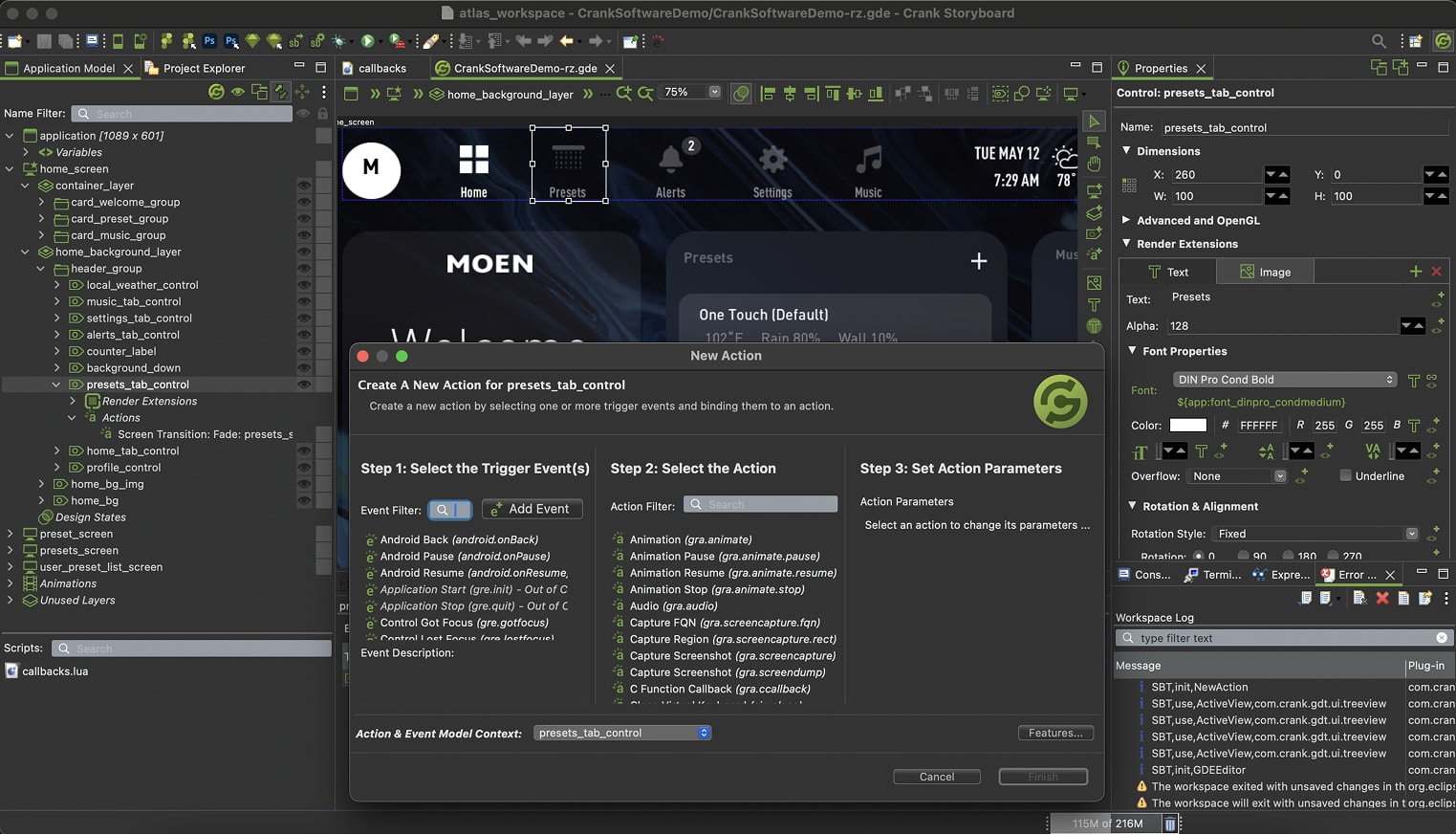Open the Action & Event Model Context dropdown
The height and width of the screenshot is (835, 1456).
tap(621, 733)
